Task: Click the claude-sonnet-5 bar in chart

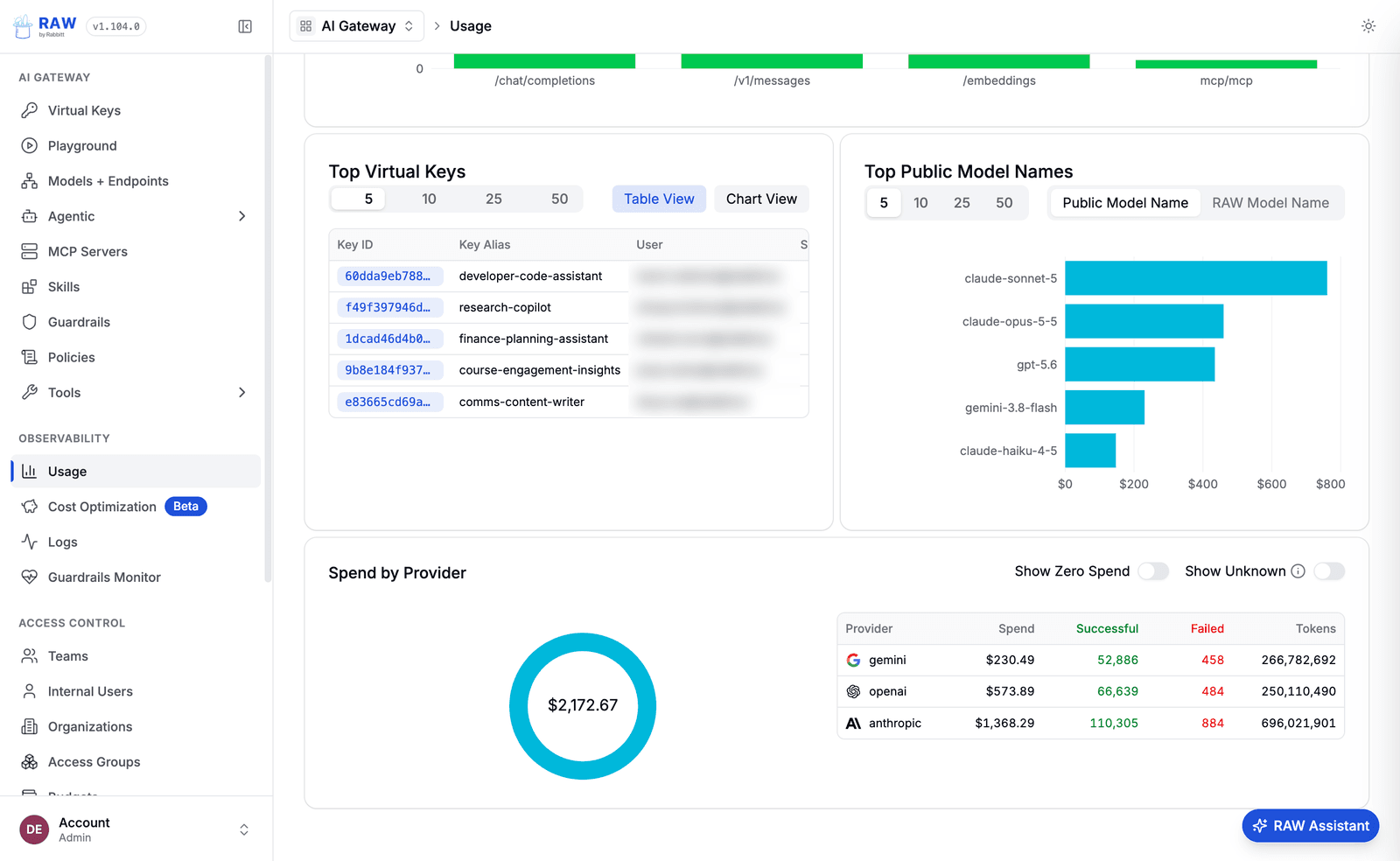Action: [1195, 278]
